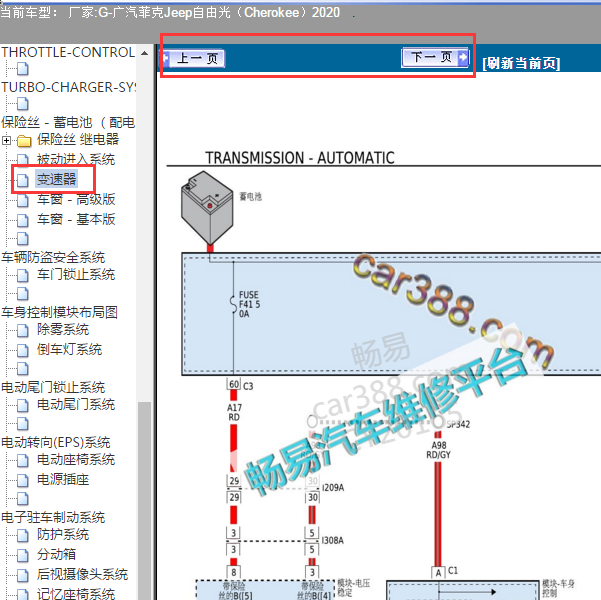Click page icon beside 车门锁止系统

click(x=23, y=275)
